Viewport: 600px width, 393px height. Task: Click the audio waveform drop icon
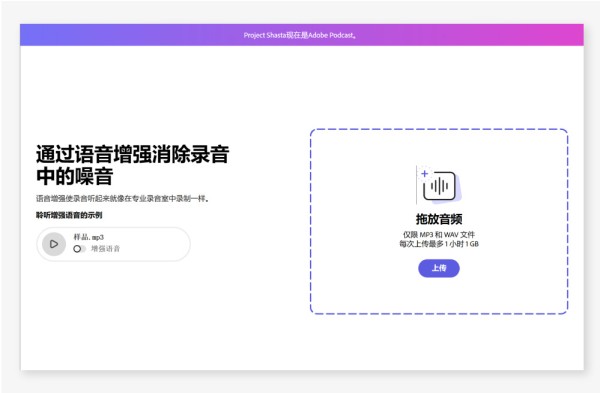439,186
